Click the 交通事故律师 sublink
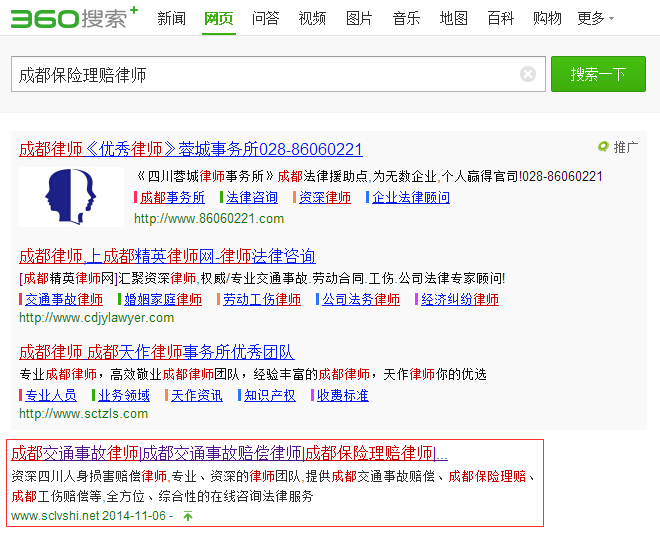The height and width of the screenshot is (533, 660). point(64,299)
